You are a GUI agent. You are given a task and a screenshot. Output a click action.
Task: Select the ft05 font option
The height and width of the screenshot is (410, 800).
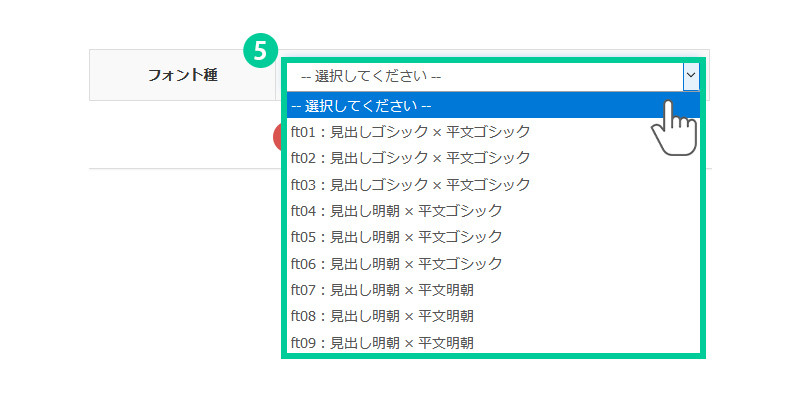[396, 237]
